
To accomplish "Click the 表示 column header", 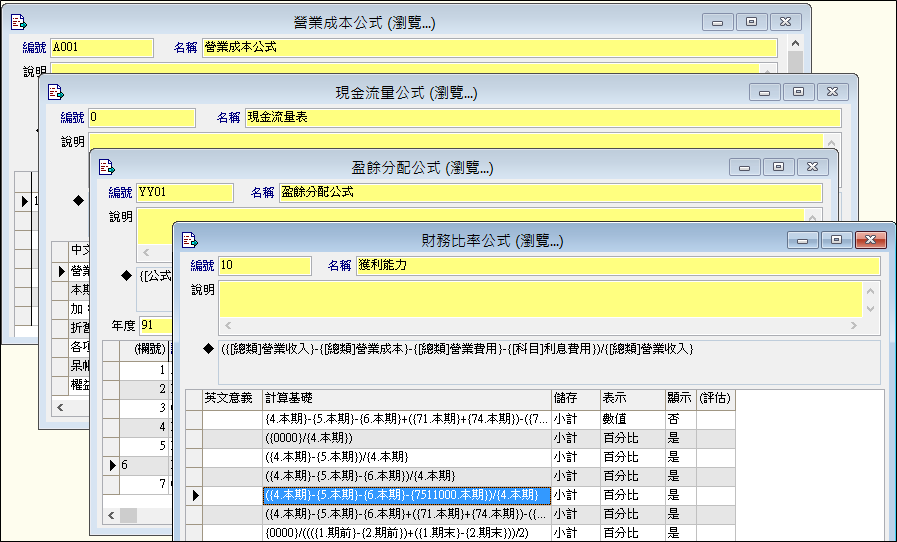I will [x=631, y=398].
